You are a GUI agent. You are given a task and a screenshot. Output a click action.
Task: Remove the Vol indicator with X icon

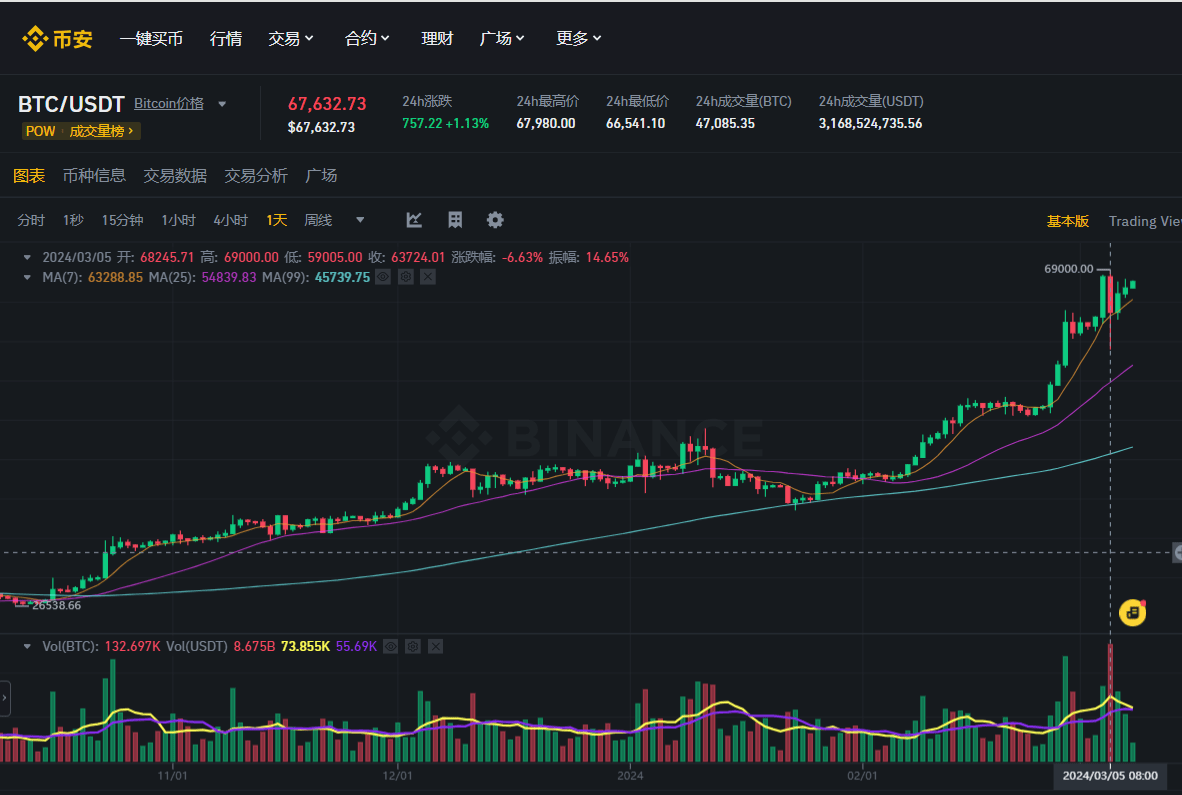[436, 647]
